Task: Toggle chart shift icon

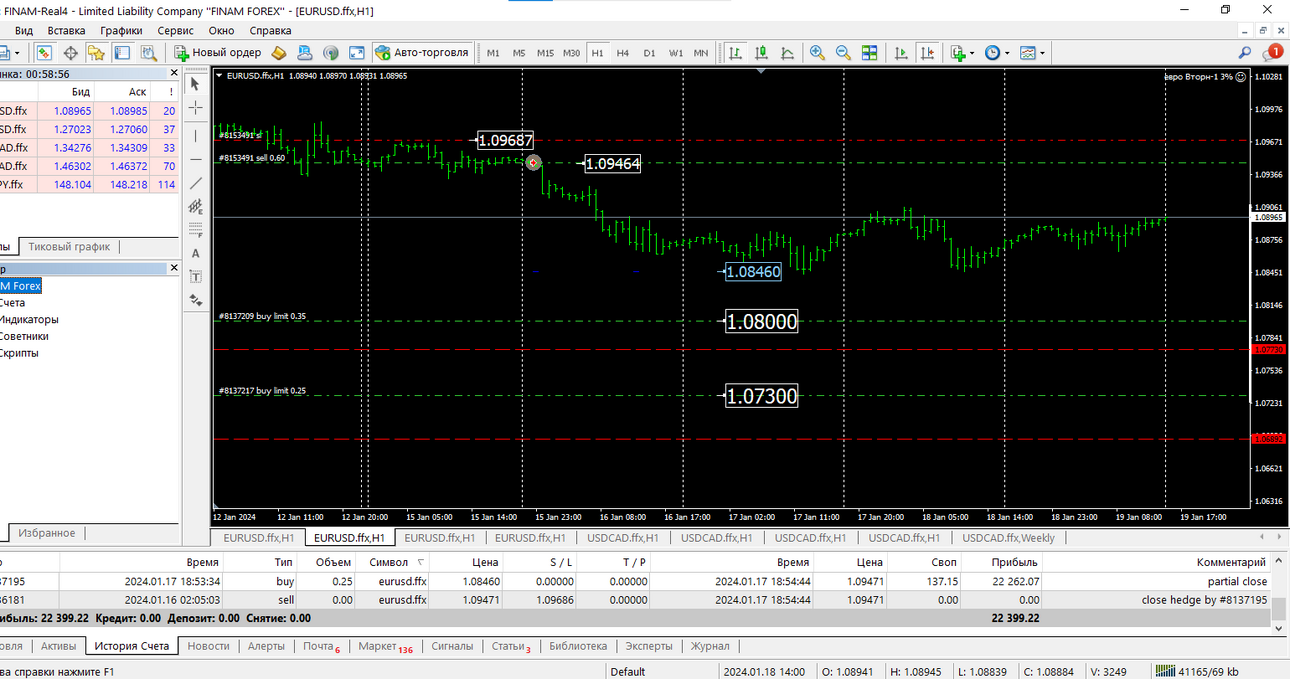Action: (927, 53)
